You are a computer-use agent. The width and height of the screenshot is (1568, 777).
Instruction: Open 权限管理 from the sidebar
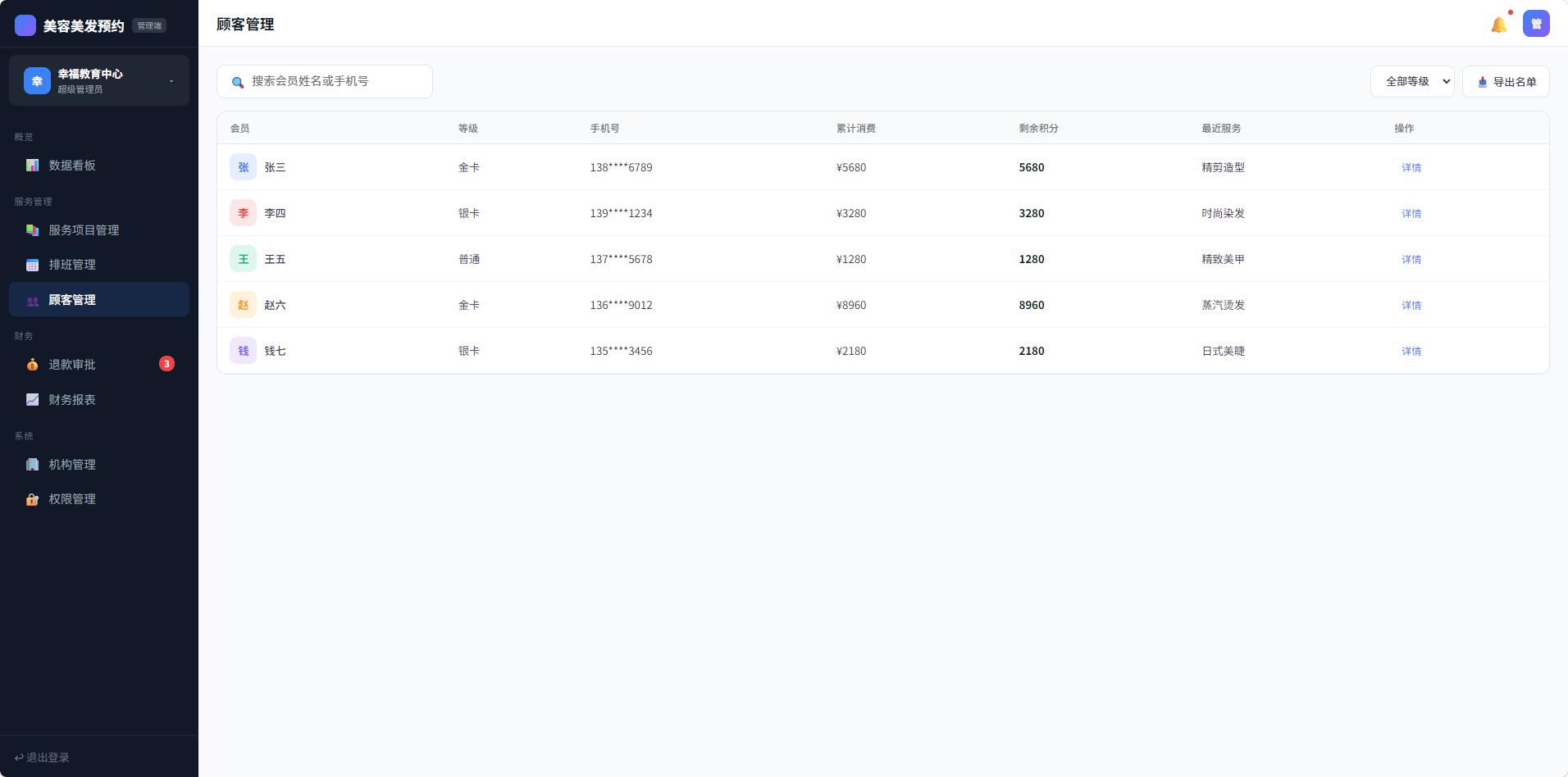click(72, 499)
